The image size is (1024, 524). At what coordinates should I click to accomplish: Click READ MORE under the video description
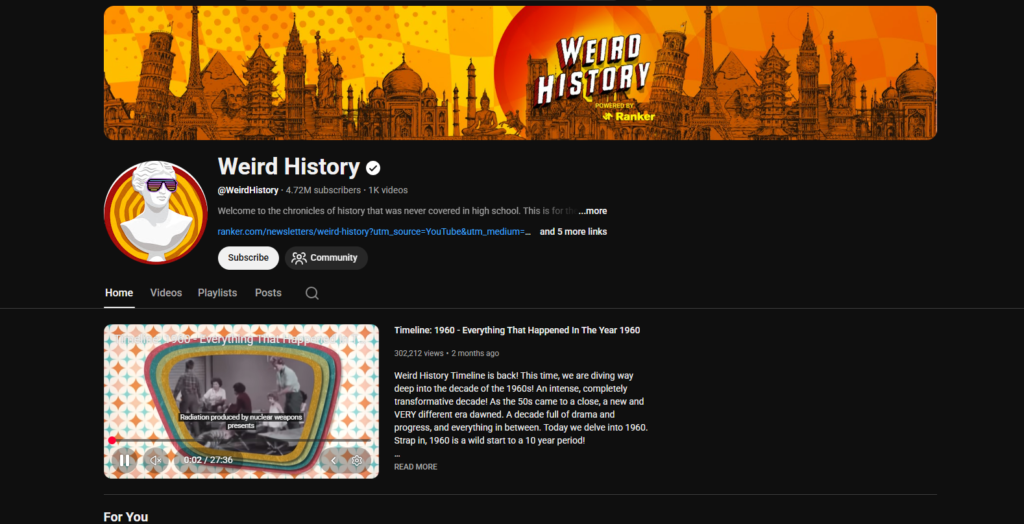pos(415,467)
